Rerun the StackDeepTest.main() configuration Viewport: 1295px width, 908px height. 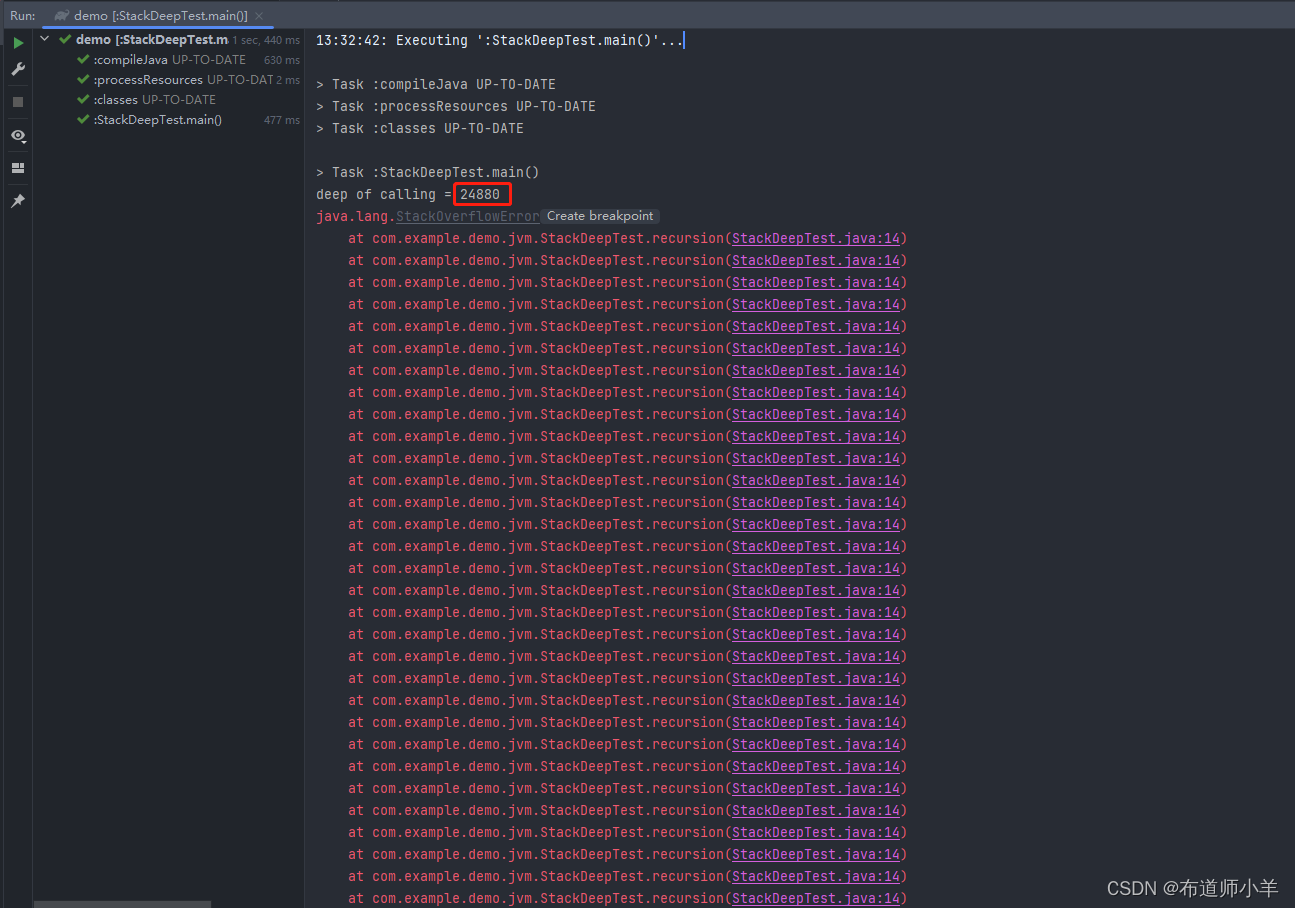point(18,43)
